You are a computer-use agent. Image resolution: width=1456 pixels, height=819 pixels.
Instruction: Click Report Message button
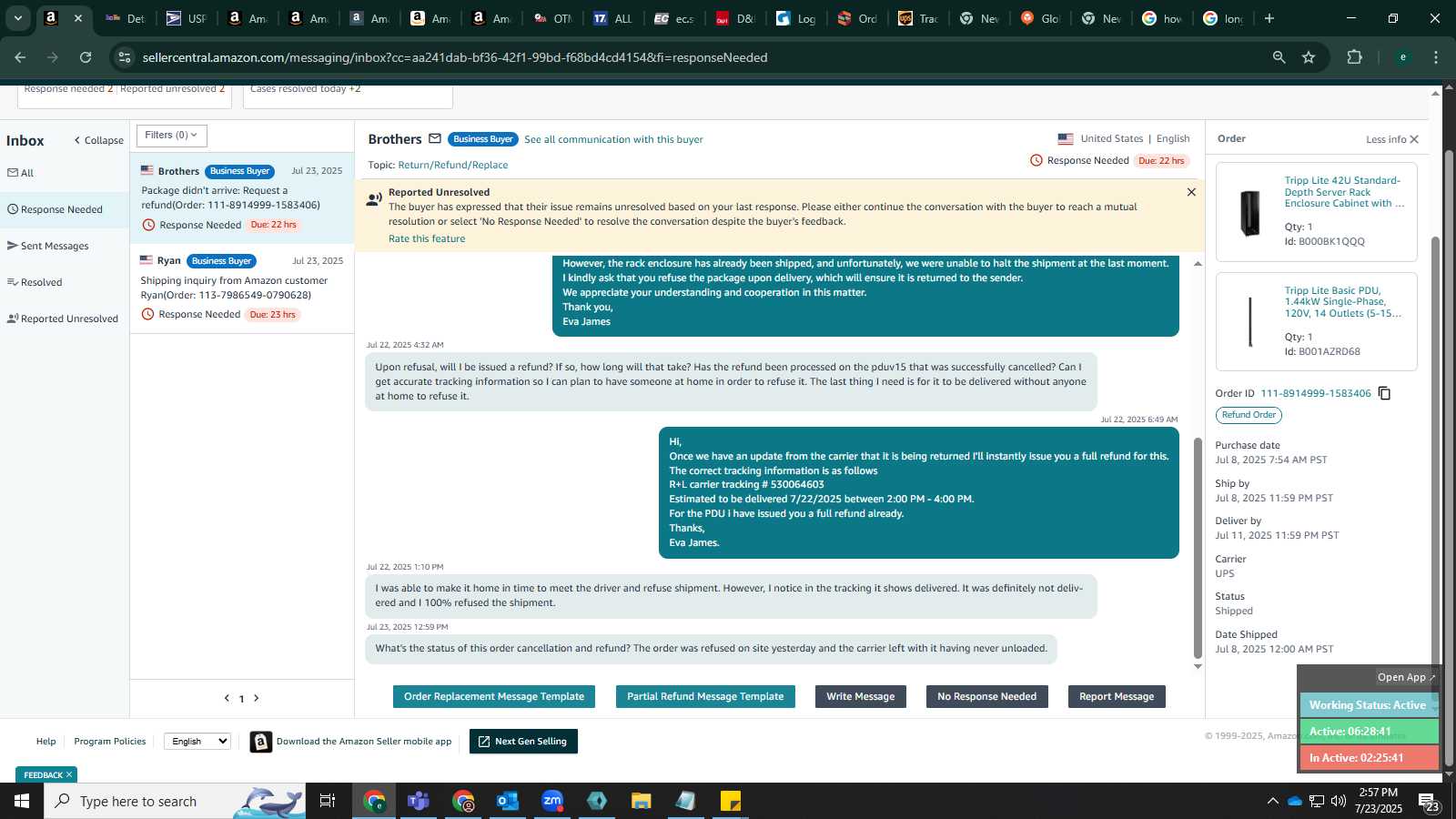tap(1117, 697)
